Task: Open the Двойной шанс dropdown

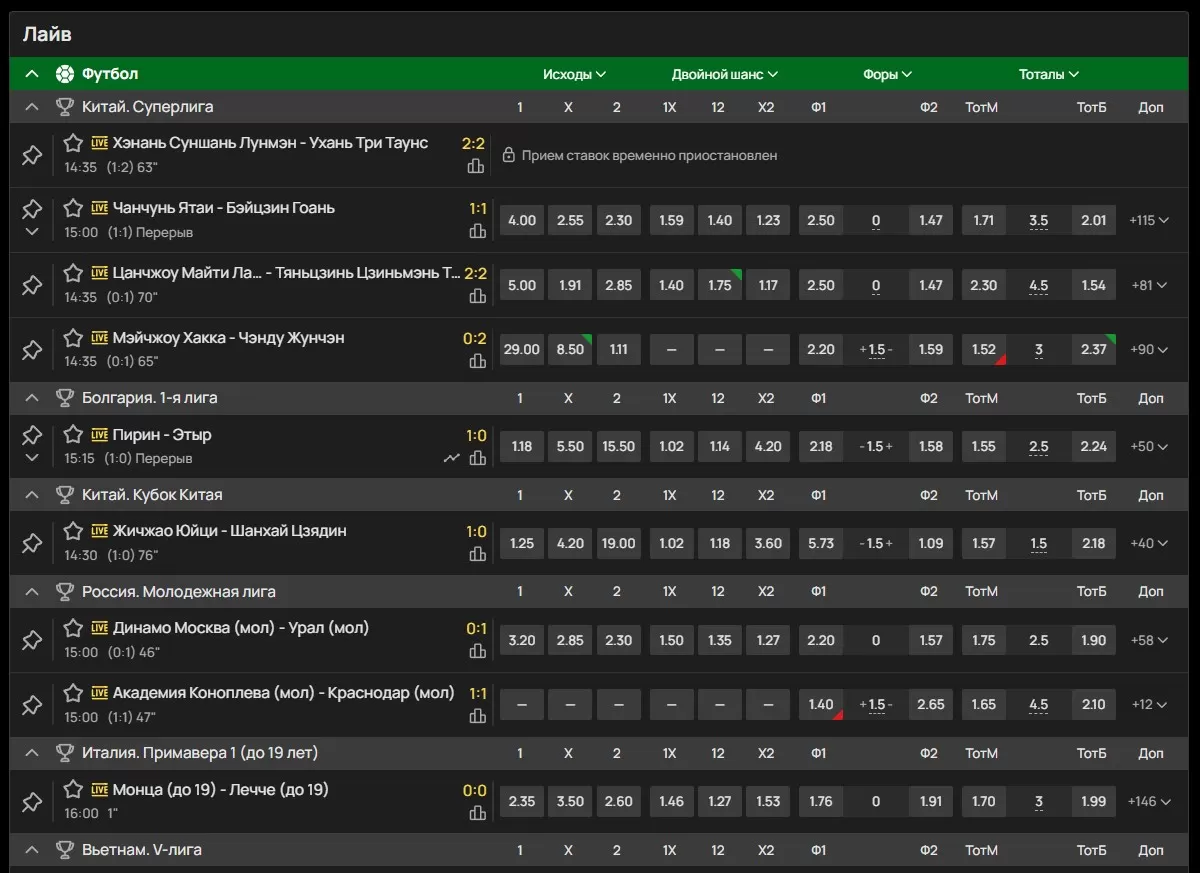Action: [724, 74]
